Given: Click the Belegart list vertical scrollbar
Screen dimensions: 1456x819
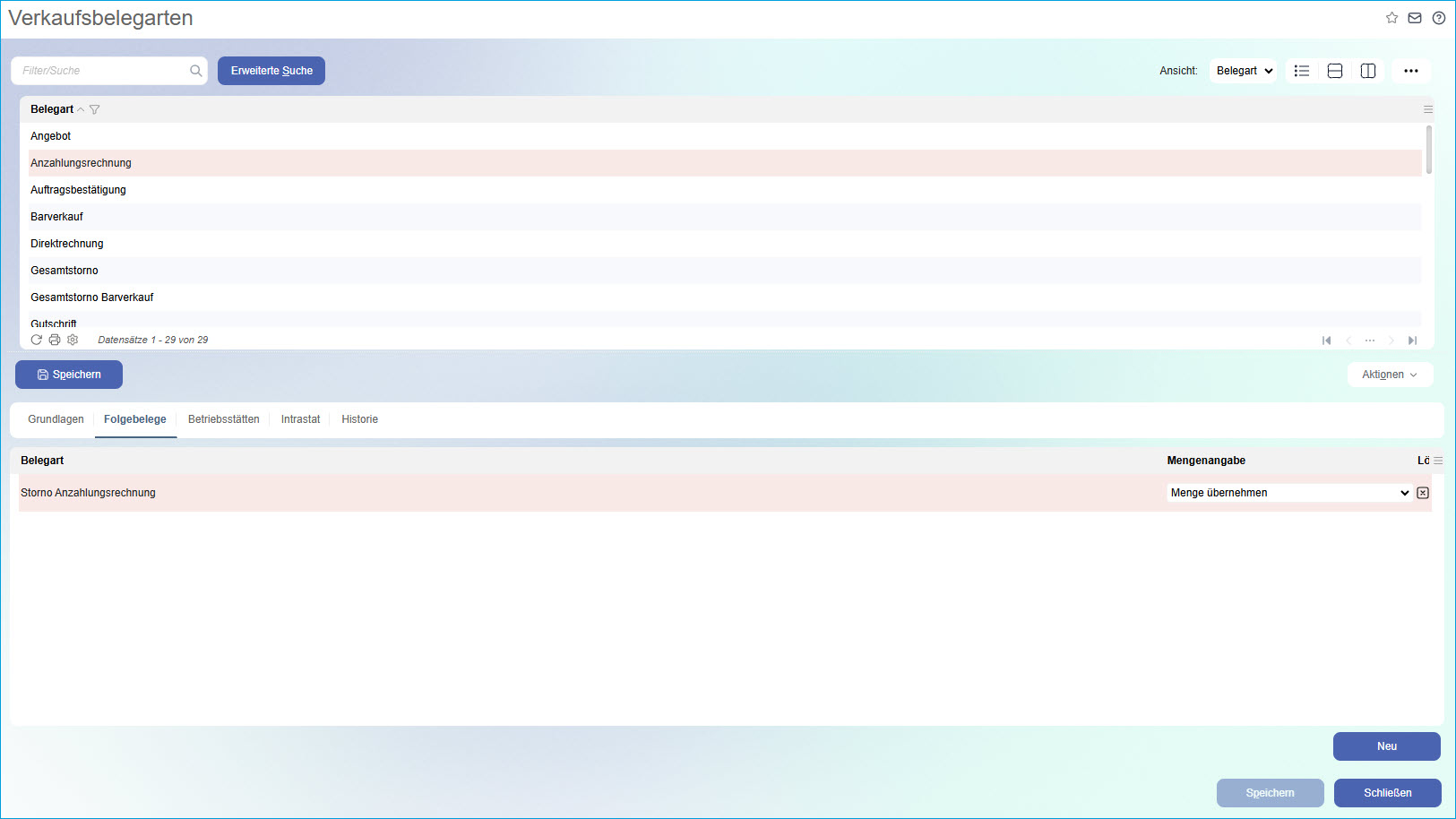Looking at the screenshot, I should click(x=1428, y=150).
